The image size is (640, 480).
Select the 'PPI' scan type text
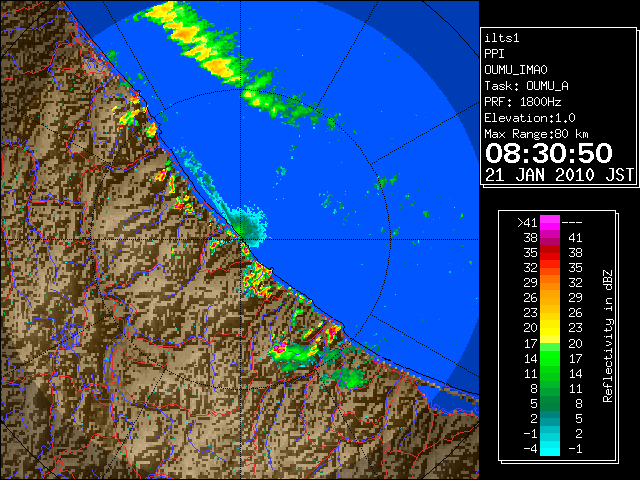pos(494,54)
